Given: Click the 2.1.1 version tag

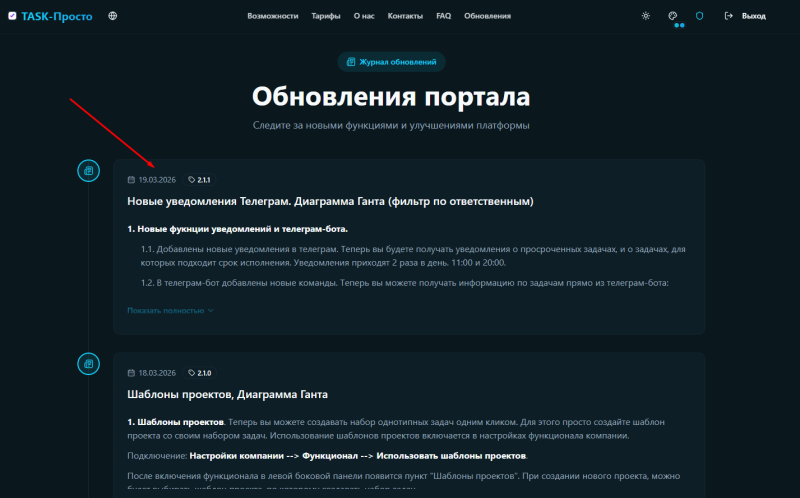Looking at the screenshot, I should tap(200, 180).
